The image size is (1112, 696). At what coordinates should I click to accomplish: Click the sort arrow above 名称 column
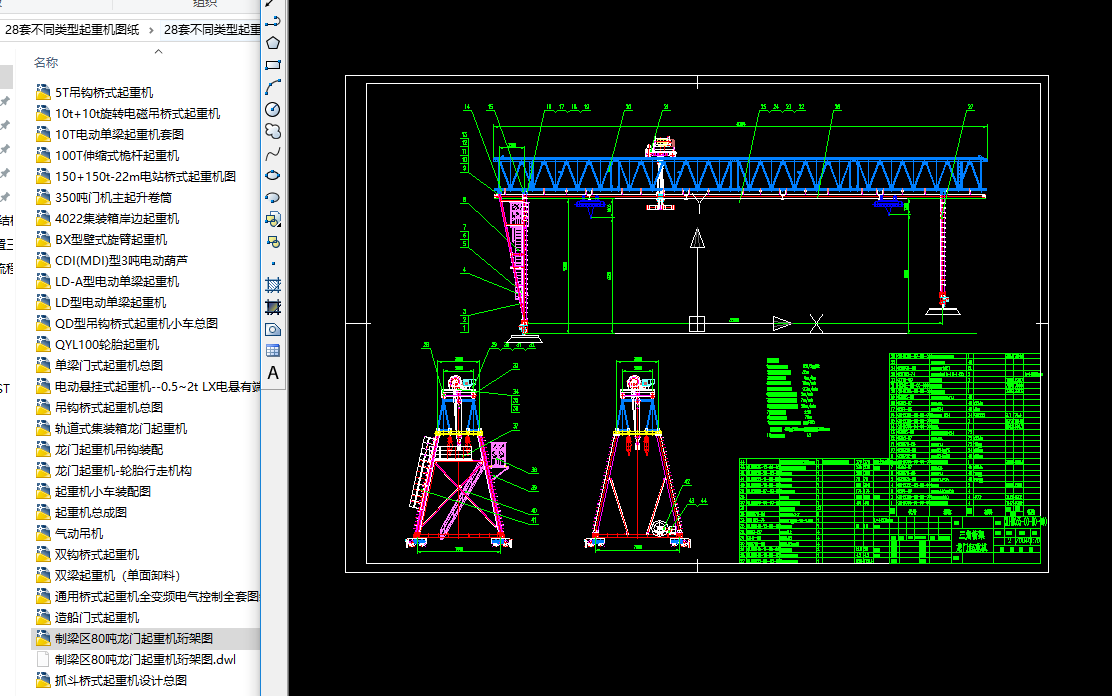coord(158,50)
